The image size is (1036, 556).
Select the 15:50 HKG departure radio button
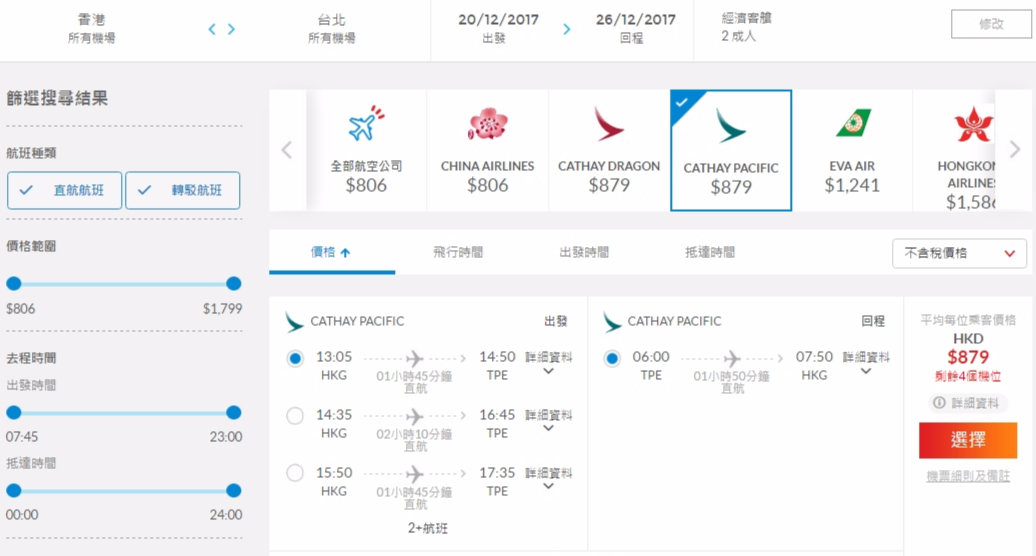point(295,473)
